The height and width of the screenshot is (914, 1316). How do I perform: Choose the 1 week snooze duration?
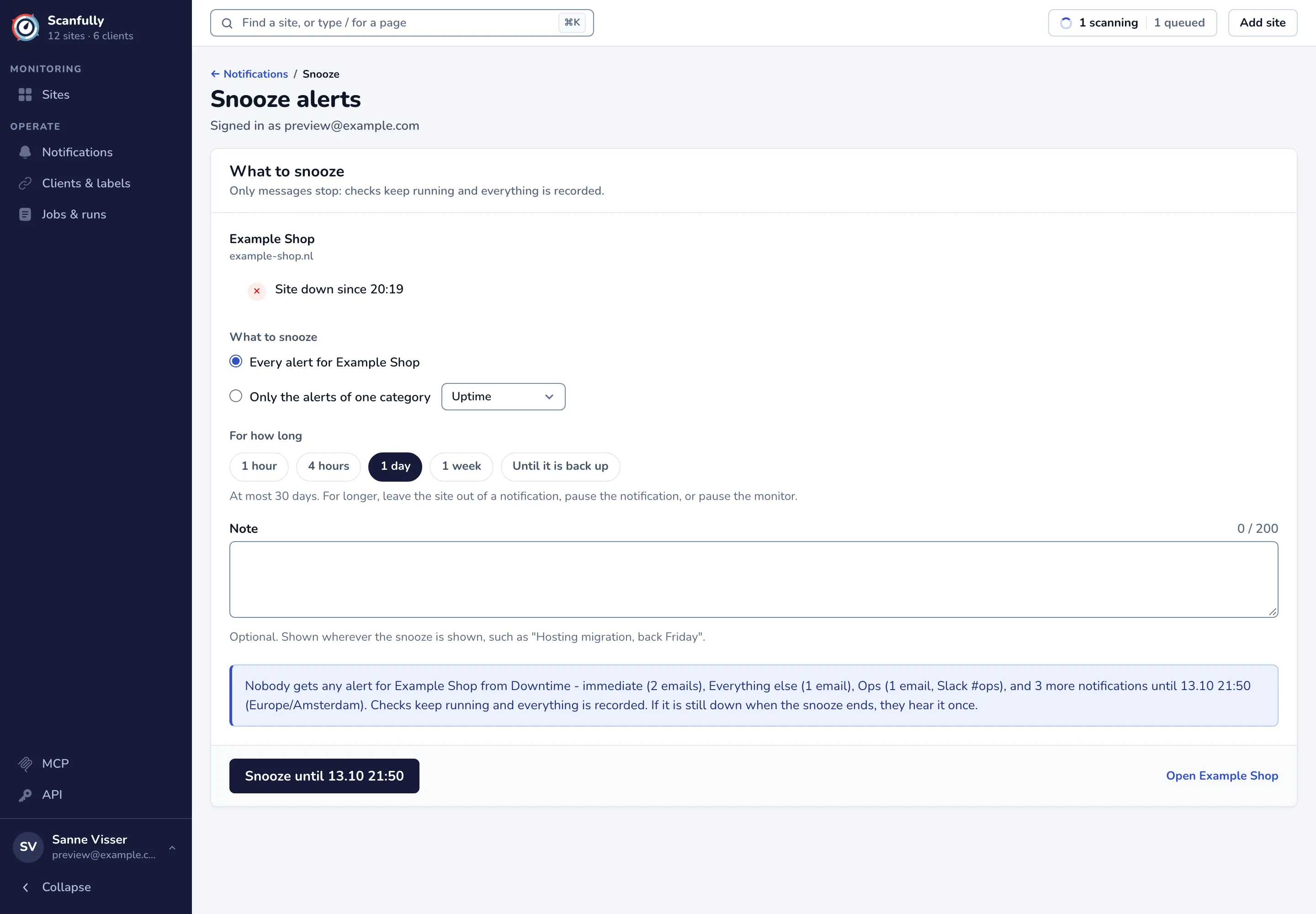462,466
